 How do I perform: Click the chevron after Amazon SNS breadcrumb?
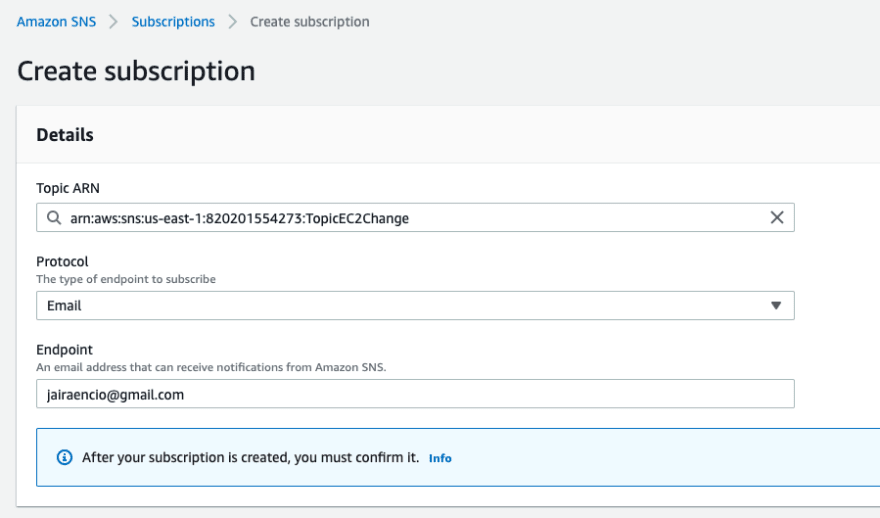[x=113, y=22]
